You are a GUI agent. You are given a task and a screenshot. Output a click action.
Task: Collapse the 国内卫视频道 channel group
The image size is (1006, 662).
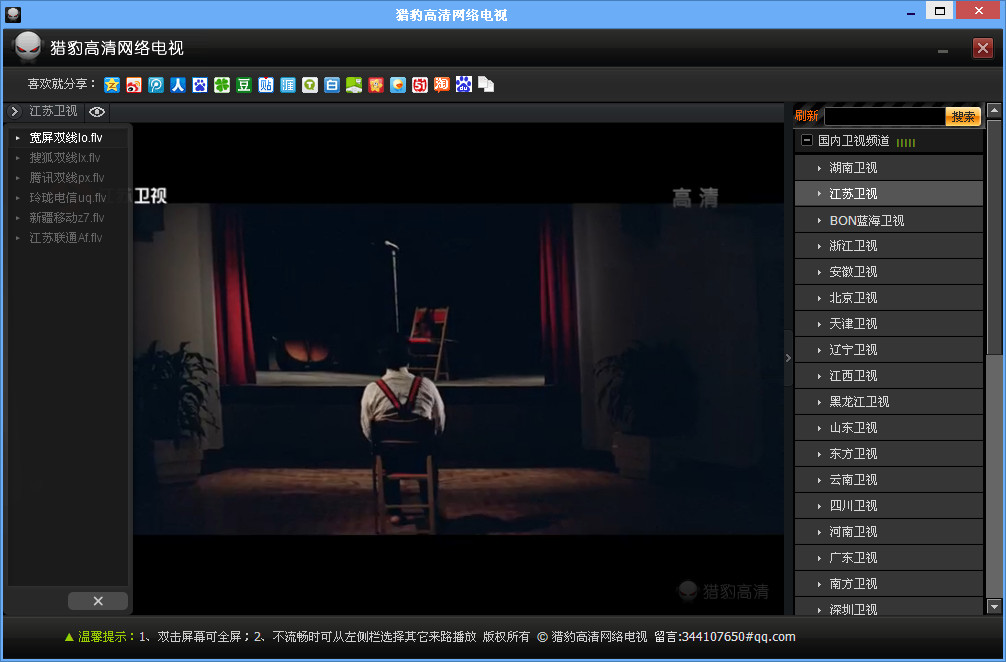[x=807, y=141]
